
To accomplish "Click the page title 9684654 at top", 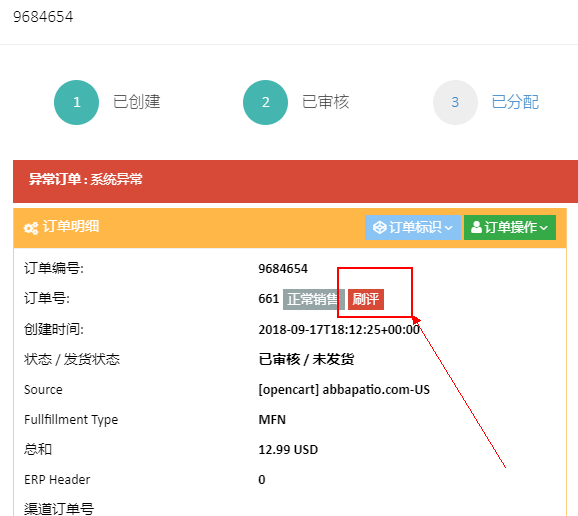I will pos(43,17).
